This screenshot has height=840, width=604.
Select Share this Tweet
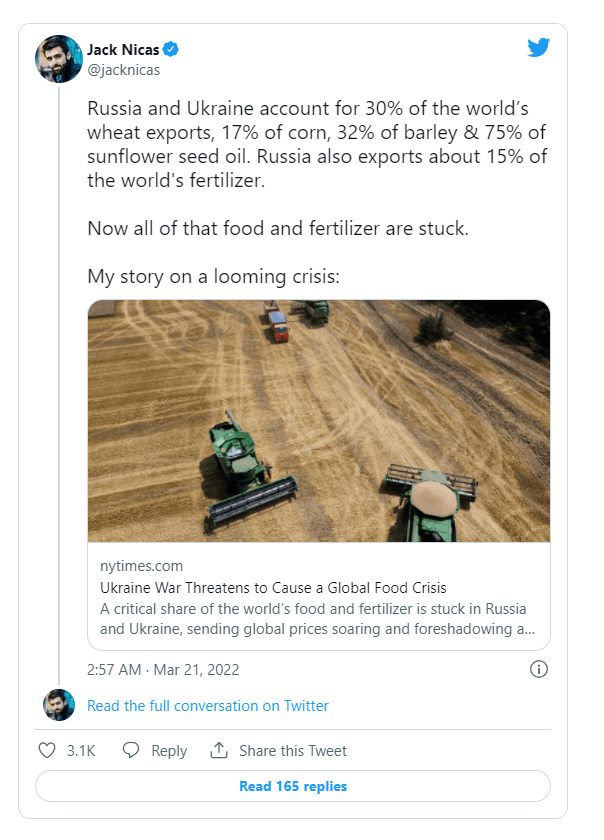click(x=293, y=750)
